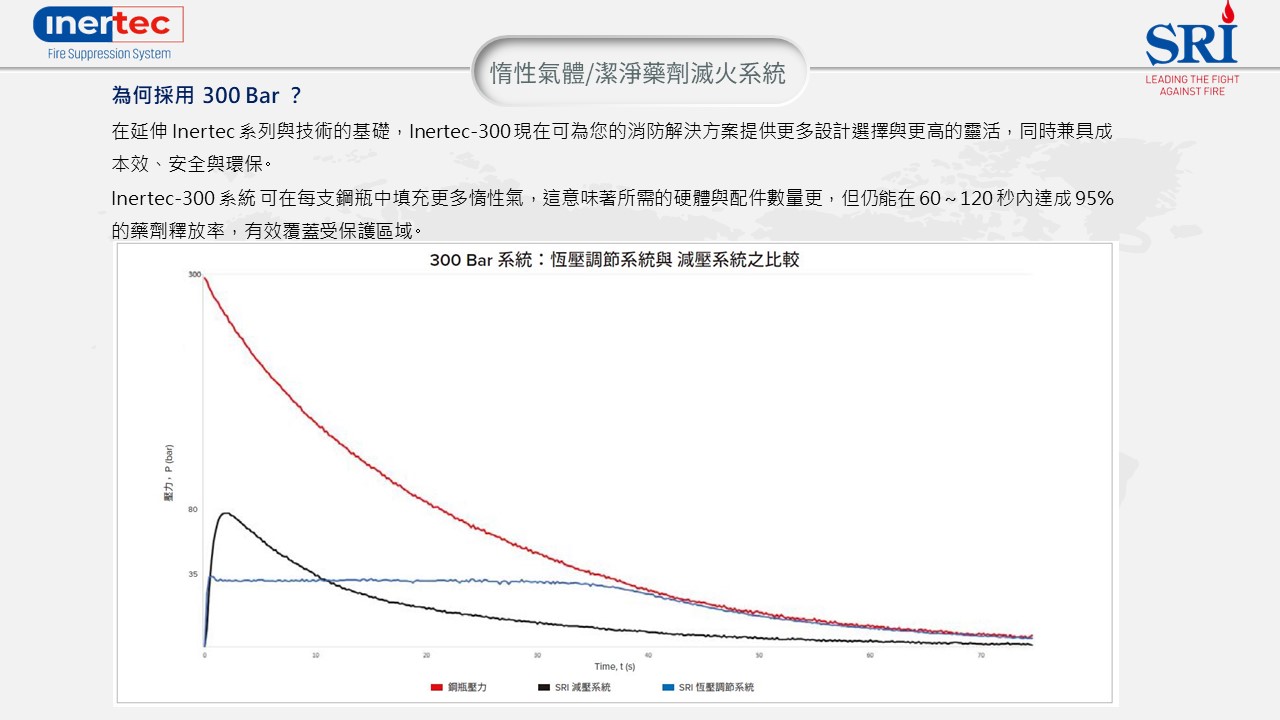This screenshot has width=1280, height=720.
Task: Select the chart title 300 Bar 系統
Action: tap(614, 260)
